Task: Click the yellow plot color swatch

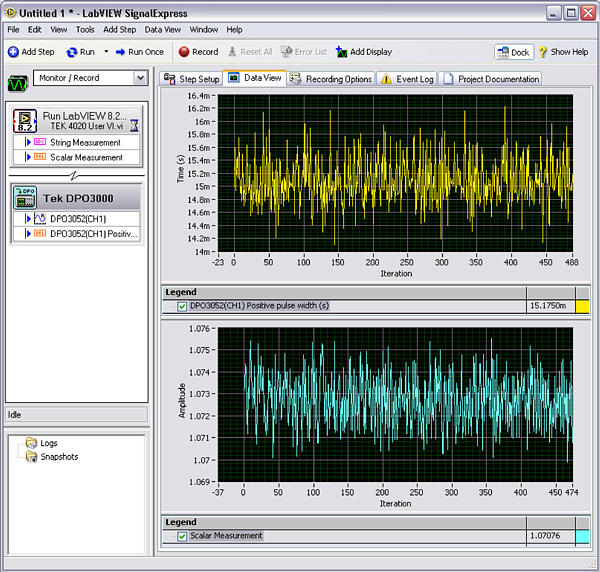Action: [582, 306]
